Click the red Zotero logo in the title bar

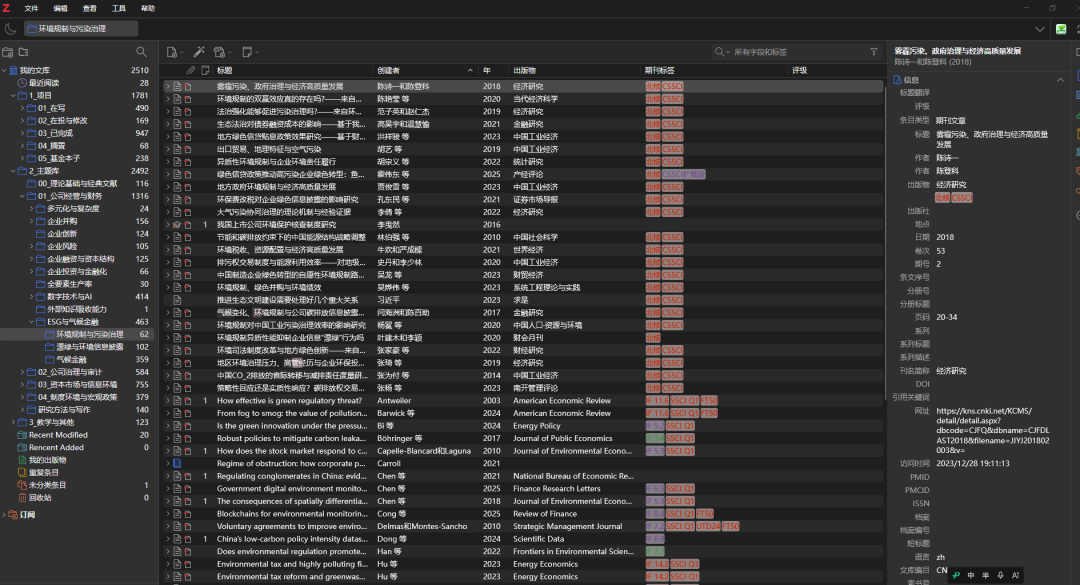click(x=6, y=8)
